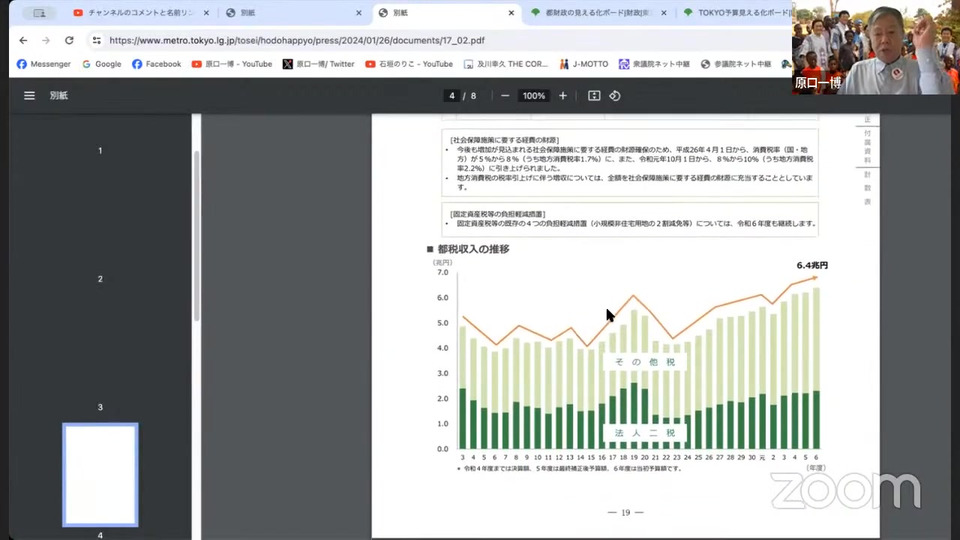960x540 pixels.
Task: Zoom in the PDF with plus button
Action: pos(563,96)
